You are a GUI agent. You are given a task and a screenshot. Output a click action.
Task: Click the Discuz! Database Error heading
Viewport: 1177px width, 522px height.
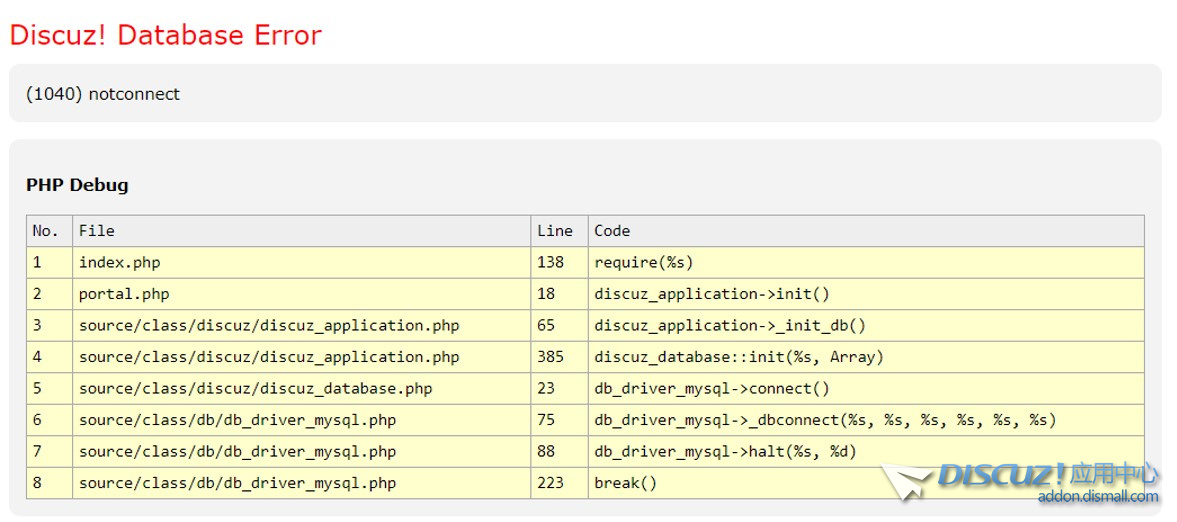166,35
